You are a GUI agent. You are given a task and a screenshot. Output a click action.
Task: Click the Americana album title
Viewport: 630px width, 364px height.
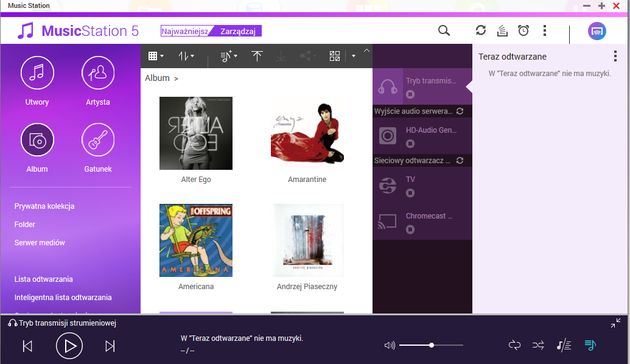pyautogui.click(x=196, y=286)
